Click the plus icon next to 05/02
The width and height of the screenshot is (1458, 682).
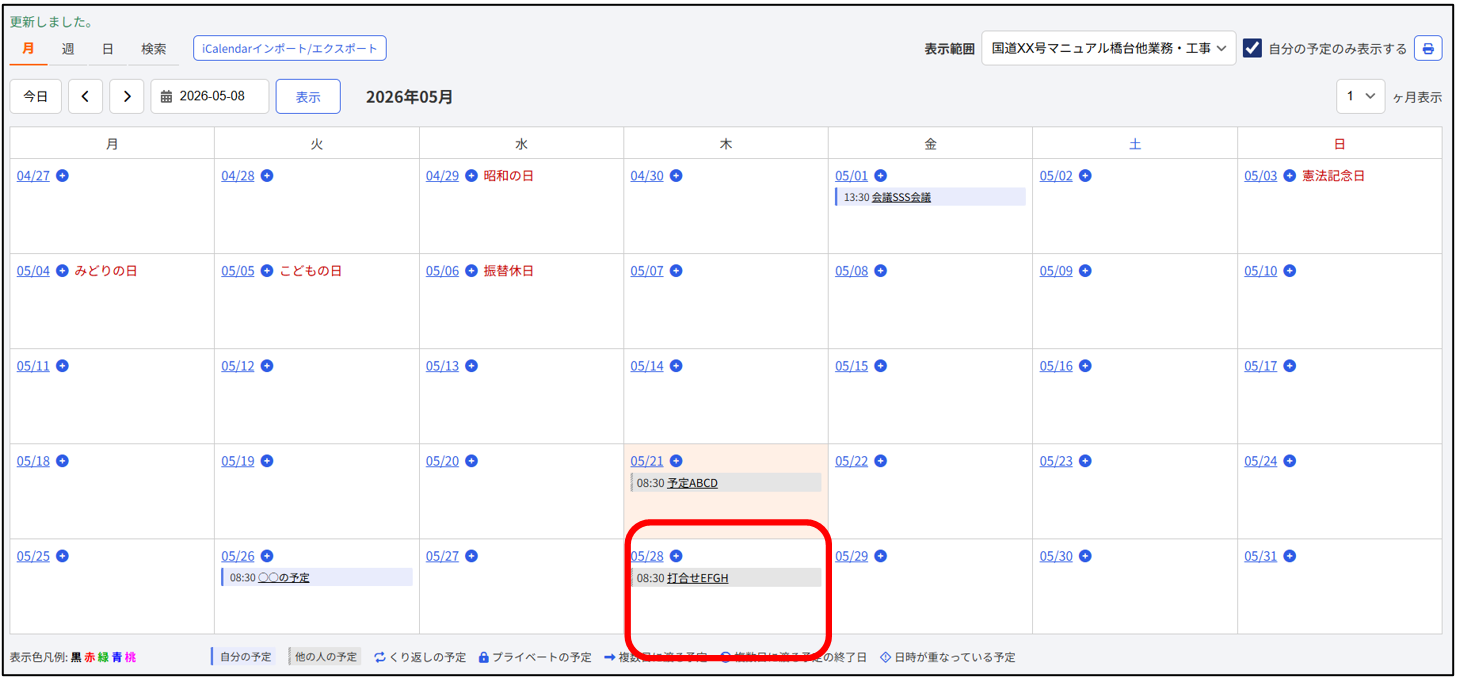click(x=1085, y=176)
